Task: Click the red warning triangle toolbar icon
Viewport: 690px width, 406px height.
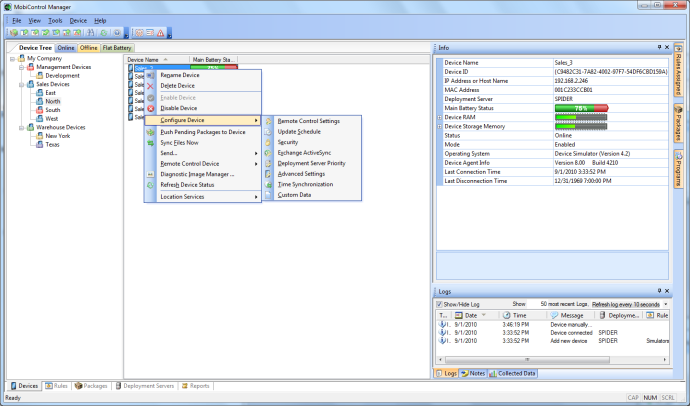Action: 161,33
